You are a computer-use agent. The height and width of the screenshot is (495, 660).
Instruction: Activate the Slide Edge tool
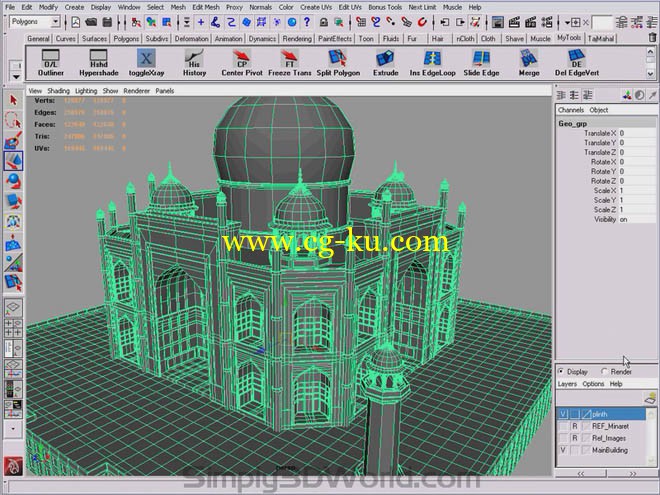pyautogui.click(x=481, y=62)
